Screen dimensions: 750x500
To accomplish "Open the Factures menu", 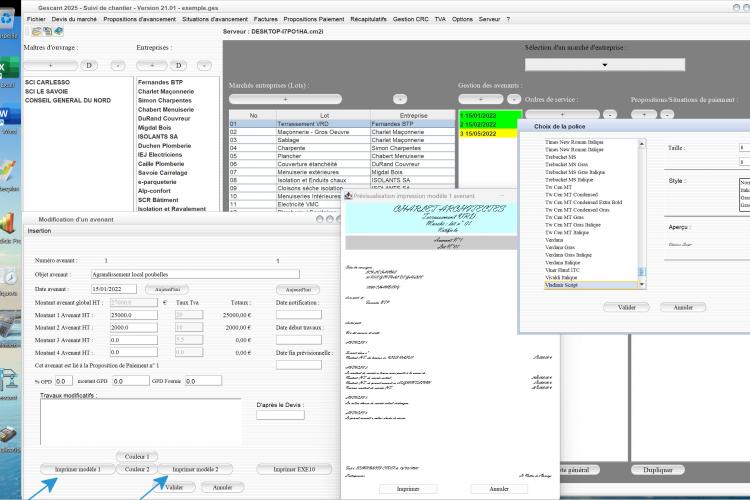I will pos(265,19).
